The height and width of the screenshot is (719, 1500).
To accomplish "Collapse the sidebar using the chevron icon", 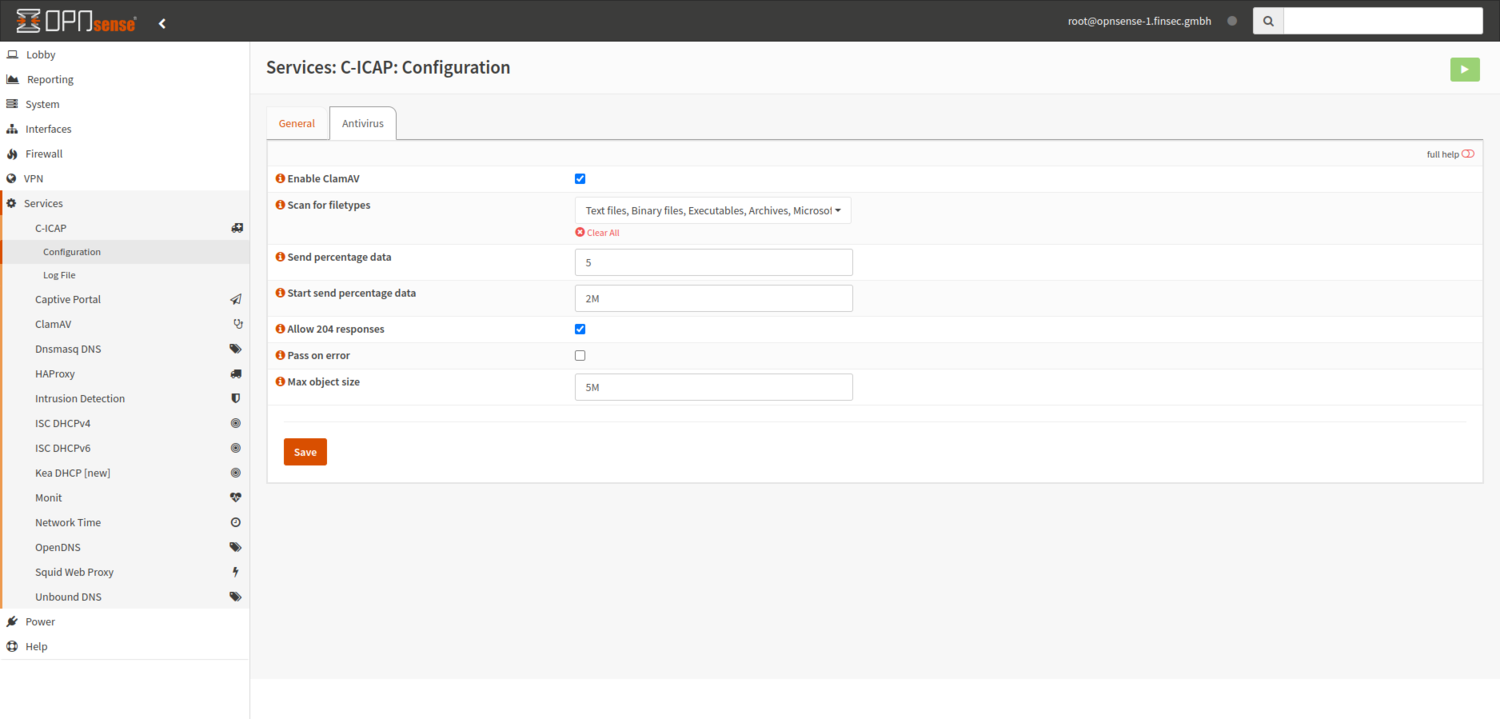I will [162, 22].
